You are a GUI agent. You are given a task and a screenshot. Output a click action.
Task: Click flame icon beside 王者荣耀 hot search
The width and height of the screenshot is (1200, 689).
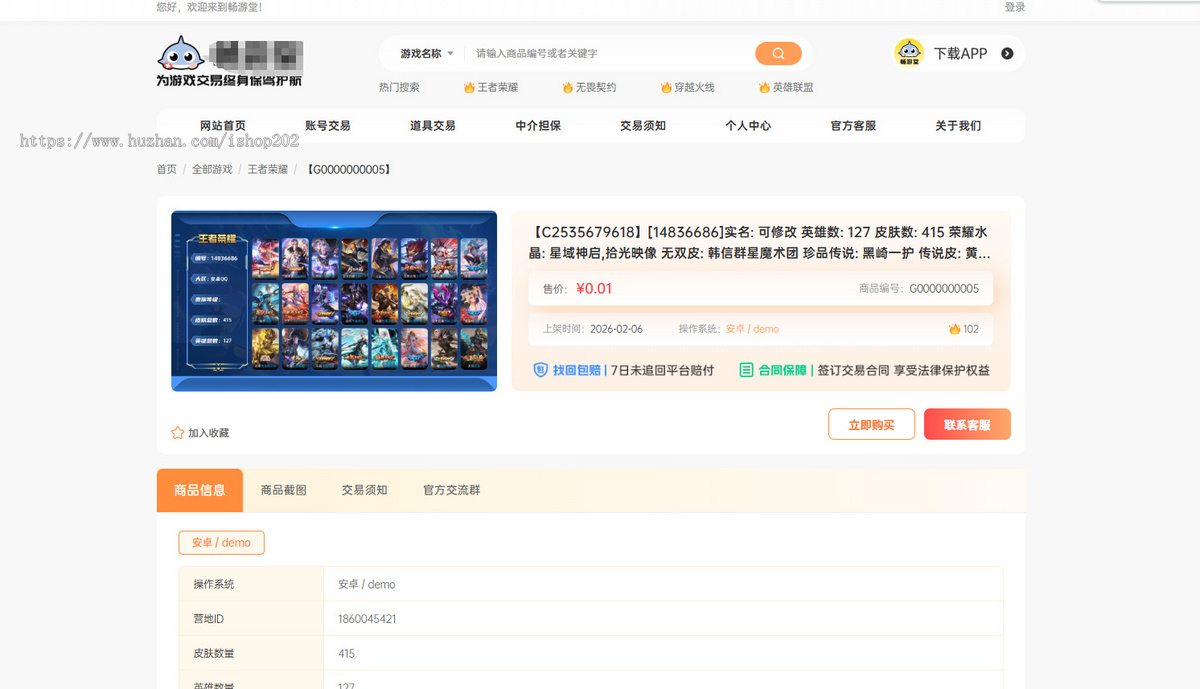469,88
